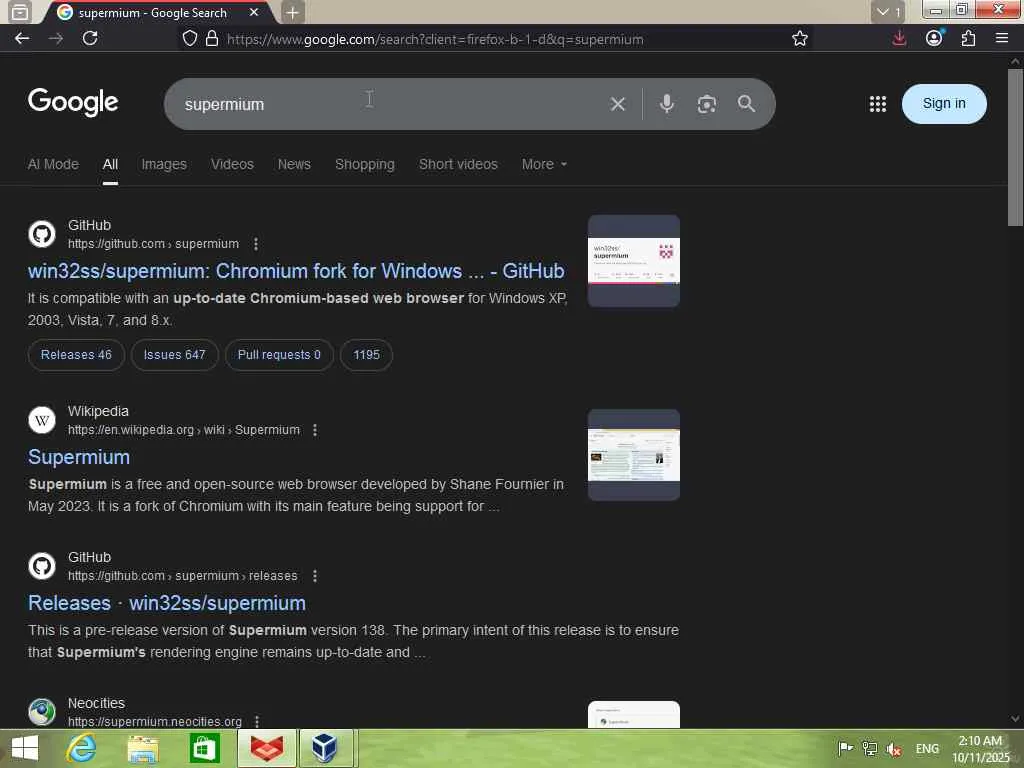The width and height of the screenshot is (1024, 768).
Task: Go back with the browser back arrow
Action: [22, 39]
